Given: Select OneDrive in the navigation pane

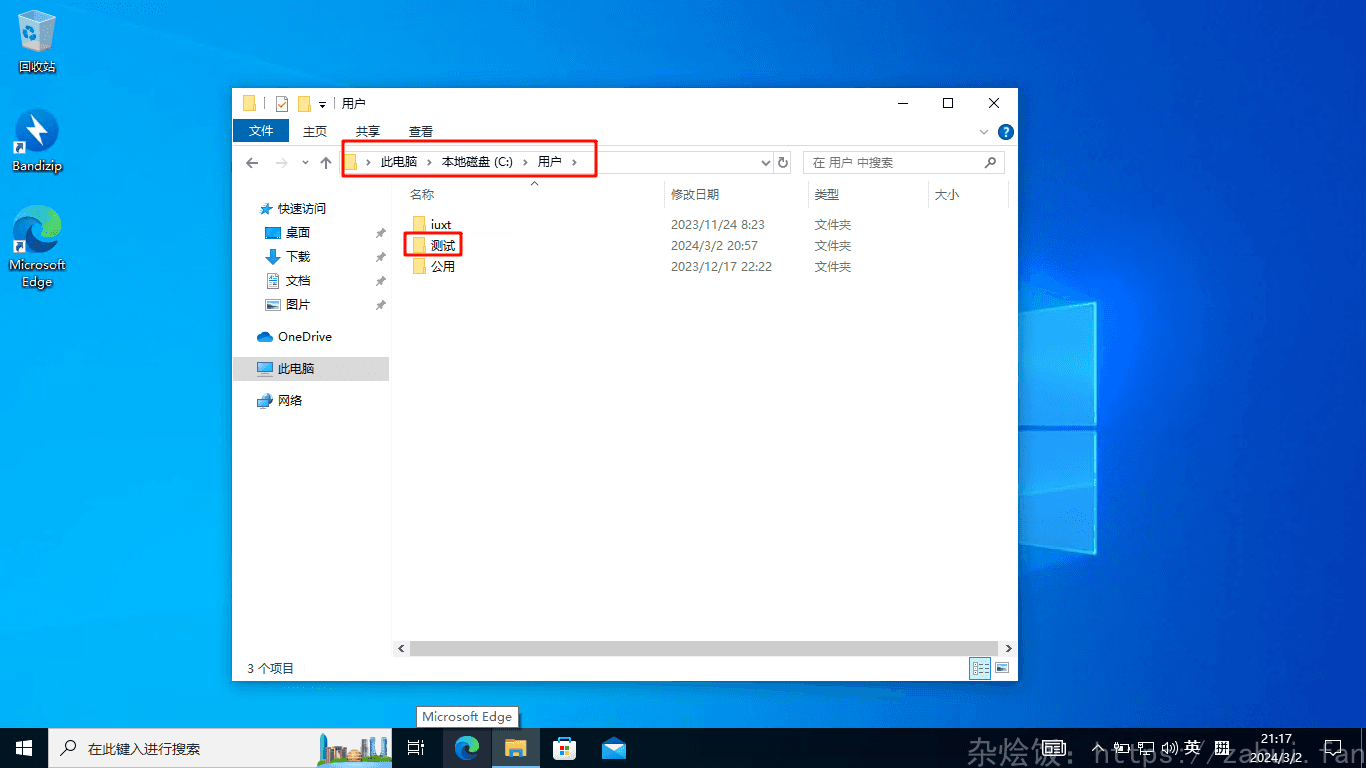Looking at the screenshot, I should 304,337.
